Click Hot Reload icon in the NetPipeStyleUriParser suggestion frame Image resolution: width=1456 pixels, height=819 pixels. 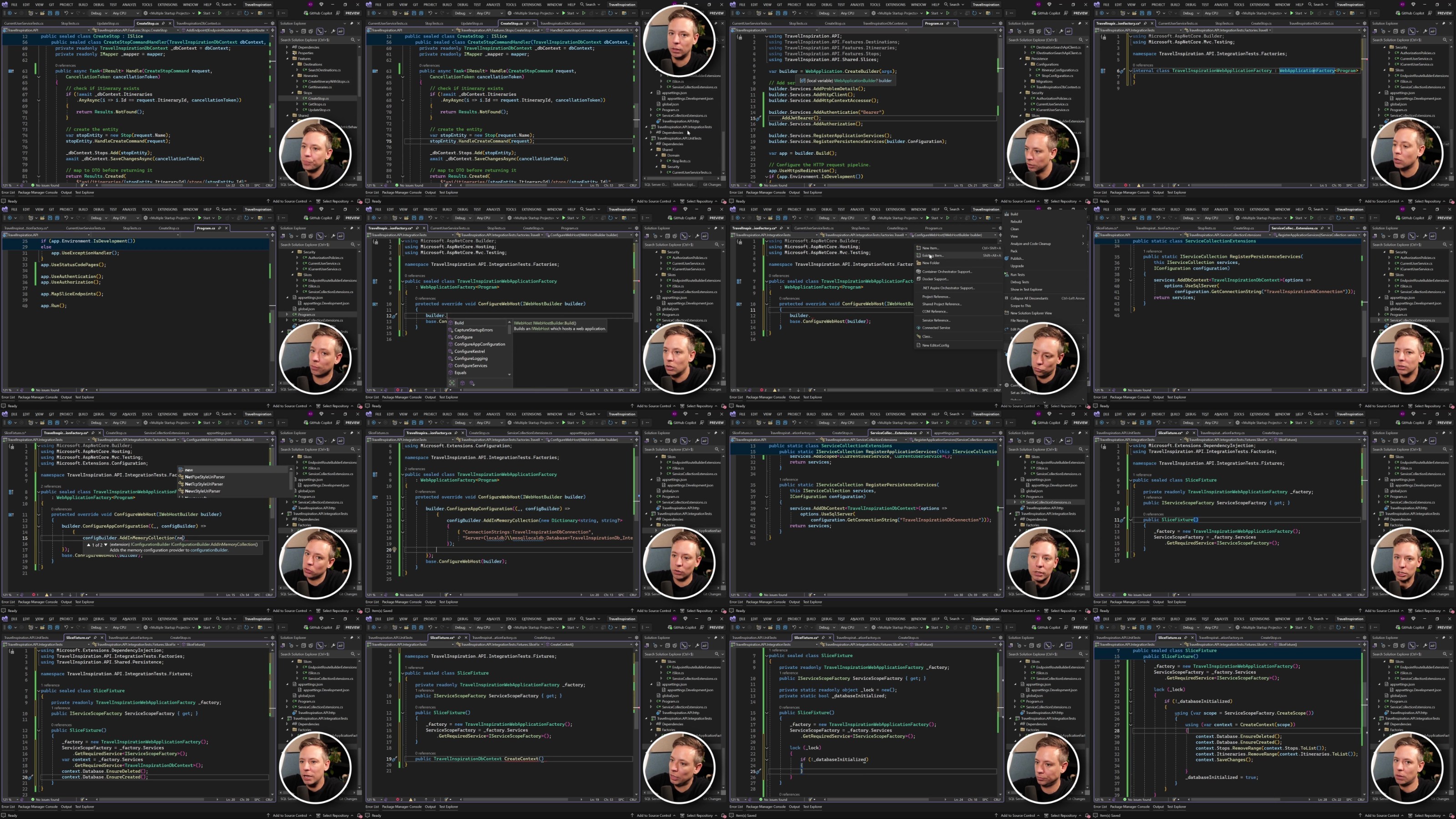(x=227, y=423)
